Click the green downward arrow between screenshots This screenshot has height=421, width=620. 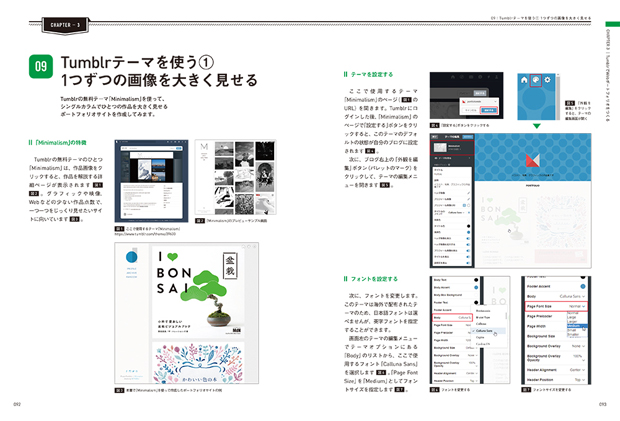pos(537,126)
